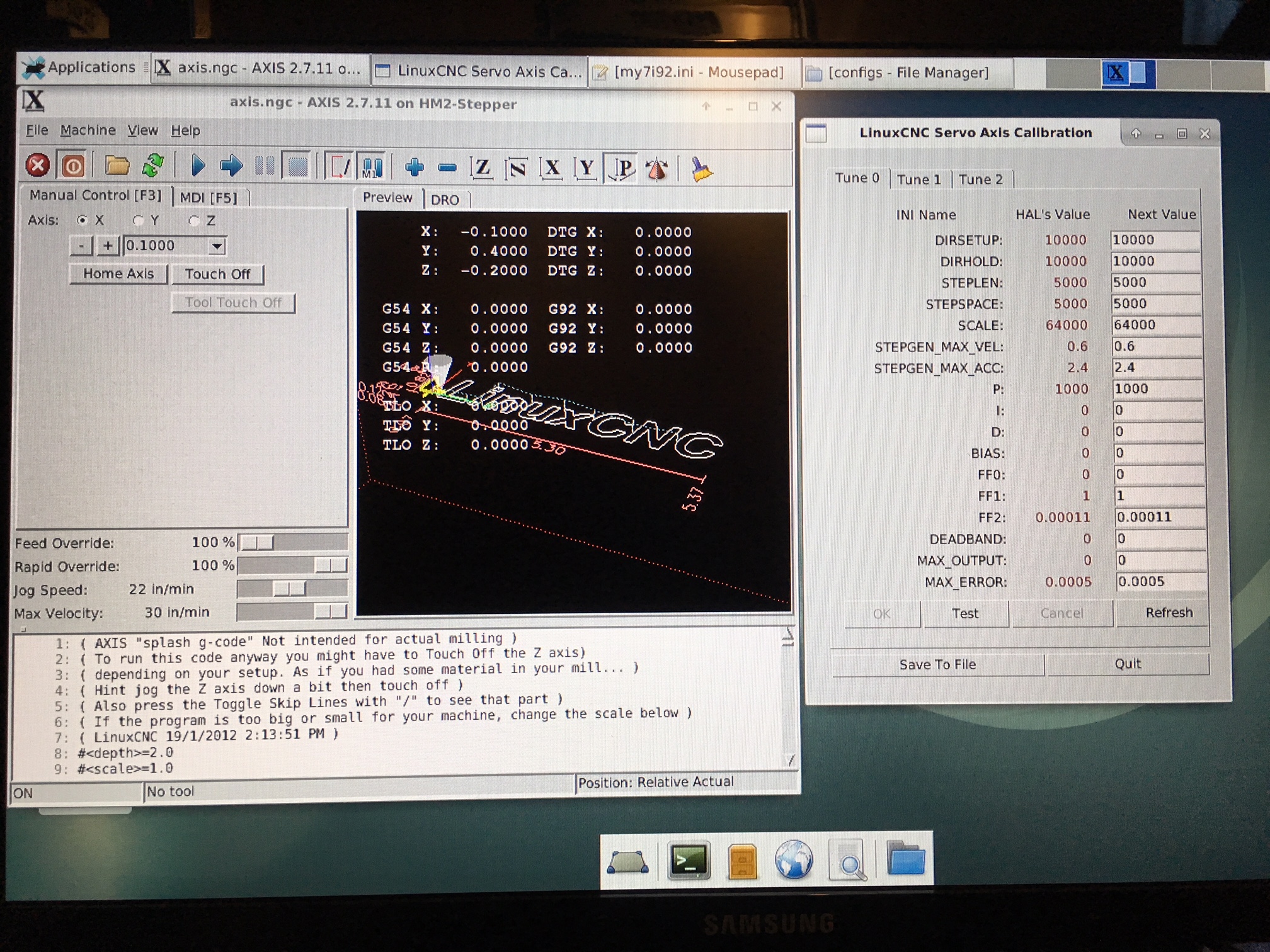This screenshot has height=952, width=1270.
Task: Toggle Optional Pause M1 icon
Action: (x=372, y=168)
